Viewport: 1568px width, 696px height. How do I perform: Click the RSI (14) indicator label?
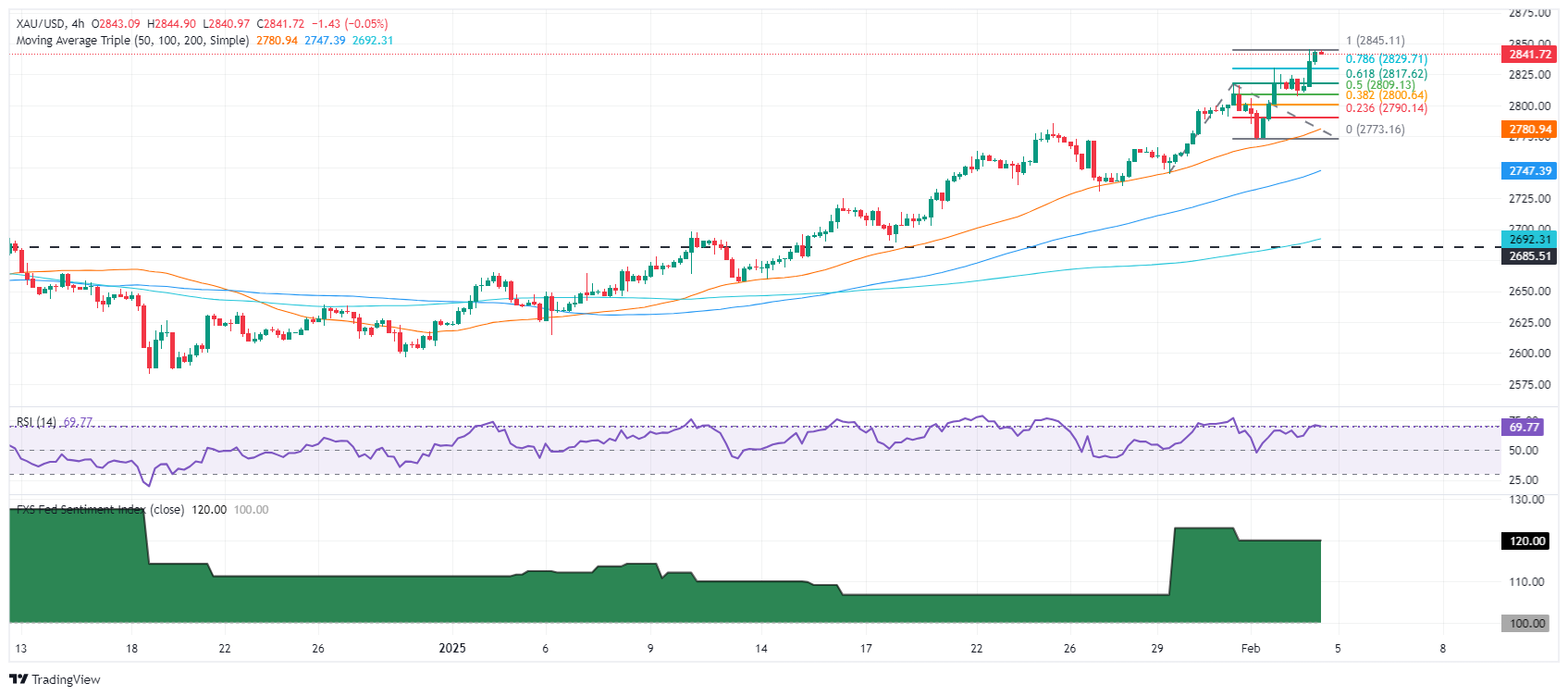[x=36, y=422]
